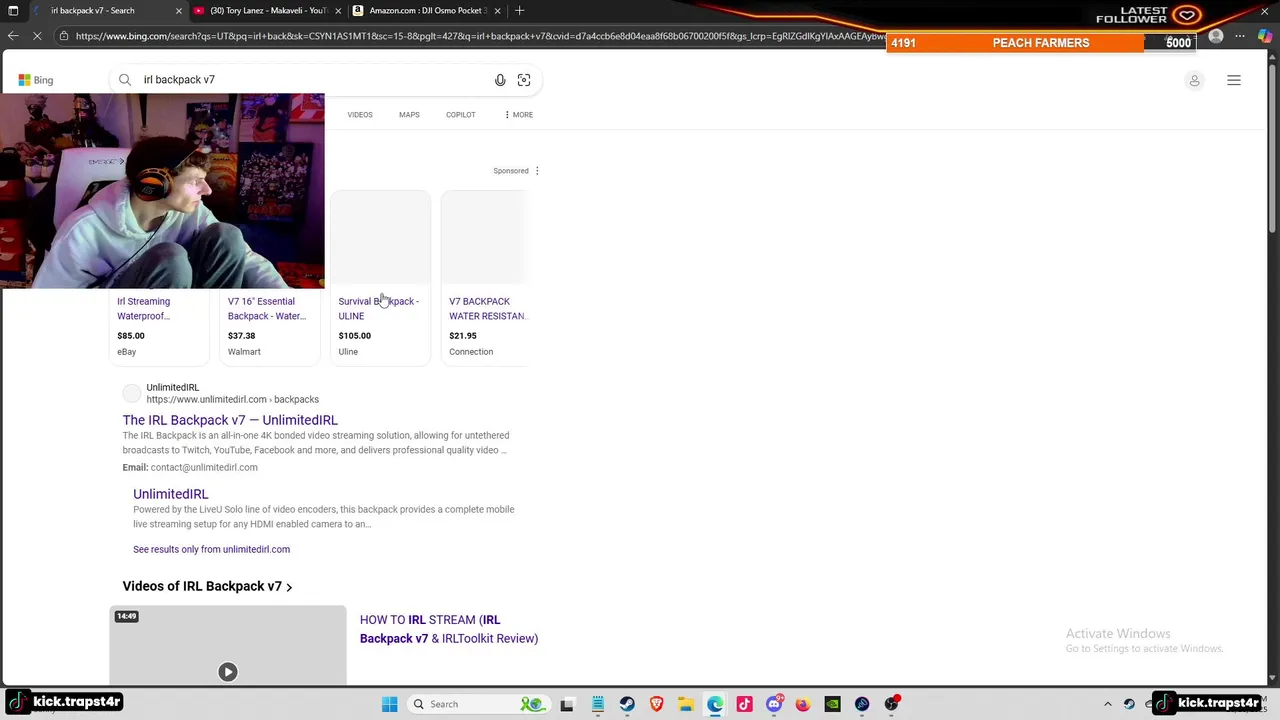Click the Windows taskbar Search box

click(x=476, y=704)
